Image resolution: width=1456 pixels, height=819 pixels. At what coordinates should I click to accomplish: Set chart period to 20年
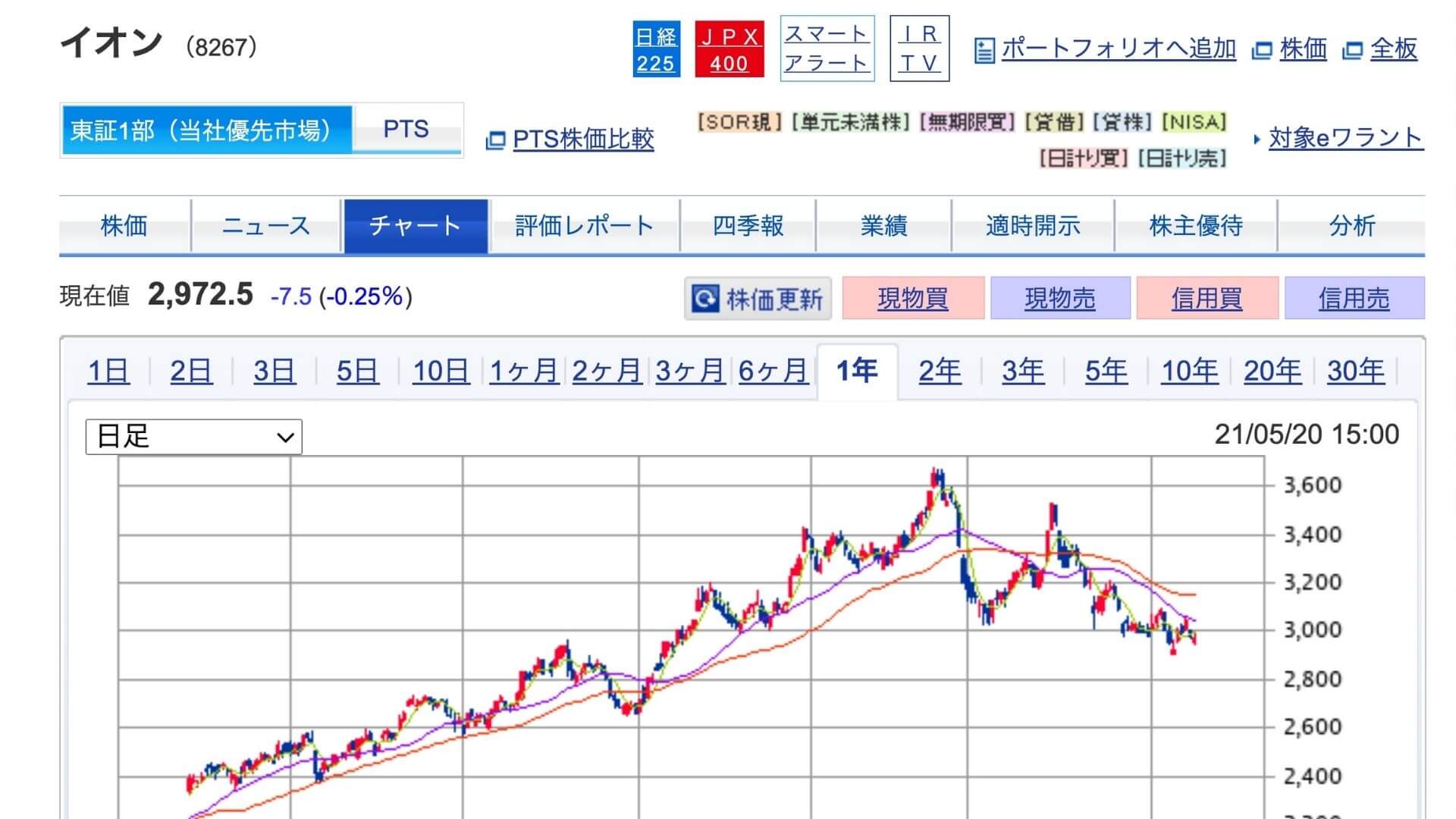pyautogui.click(x=1272, y=371)
